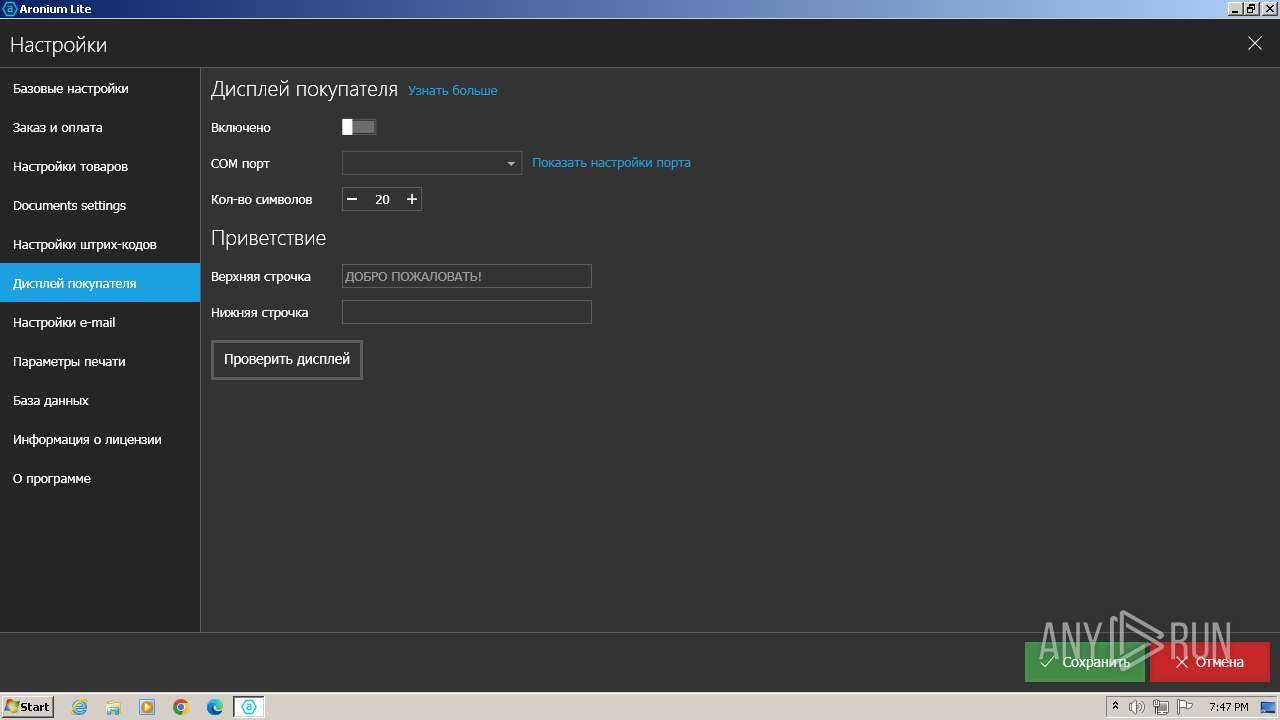Viewport: 1280px width, 720px height.
Task: Select the Дисплей покупателя sidebar item
Action: (100, 283)
